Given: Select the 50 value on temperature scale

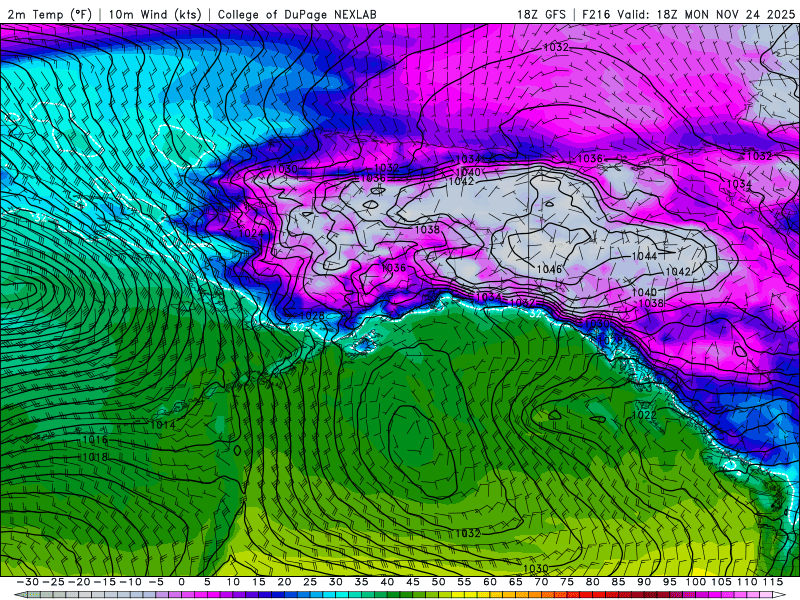Looking at the screenshot, I should pyautogui.click(x=438, y=582).
